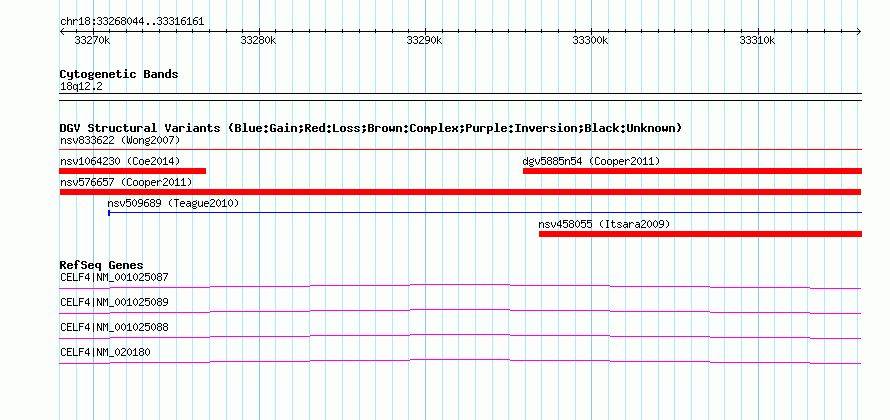Screen dimensions: 890x420
Task: Open variant nsv1064230 (Coe2014) label
Action: [x=120, y=161]
